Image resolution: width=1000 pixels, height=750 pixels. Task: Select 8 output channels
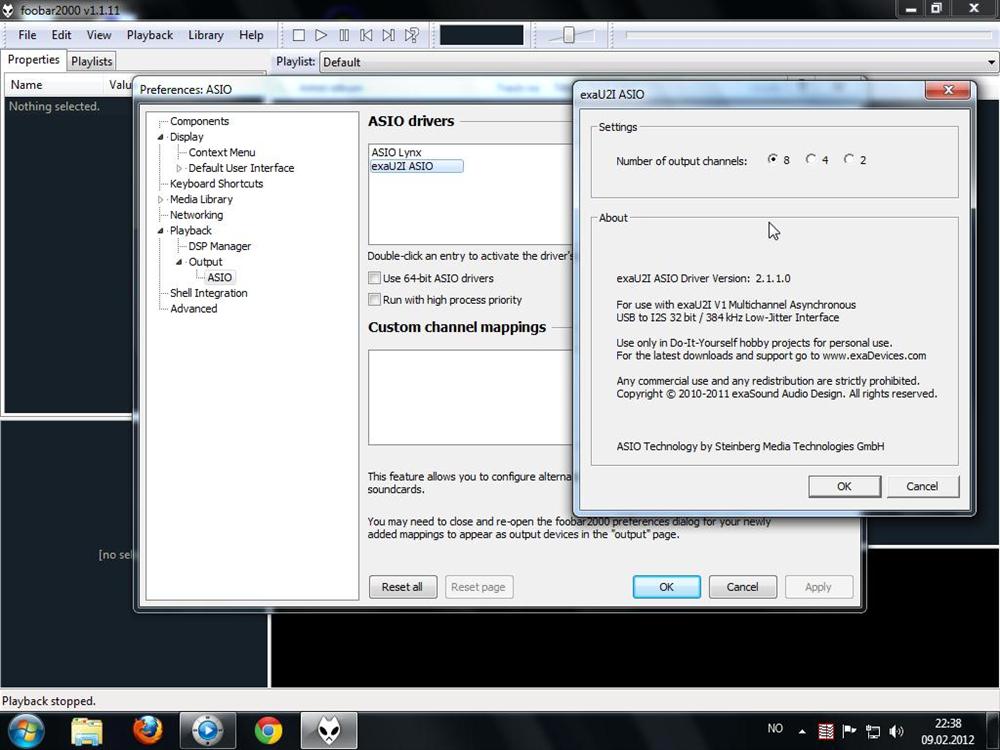(x=773, y=159)
